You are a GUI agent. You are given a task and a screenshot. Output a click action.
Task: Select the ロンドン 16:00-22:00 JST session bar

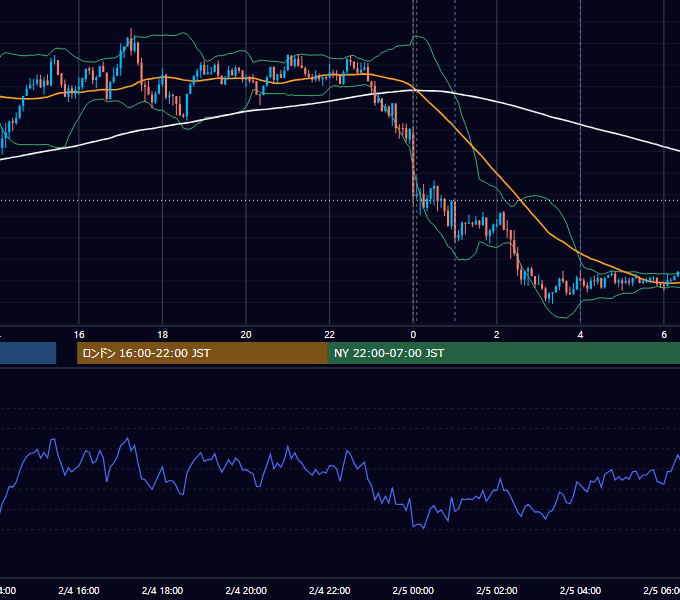tap(202, 353)
